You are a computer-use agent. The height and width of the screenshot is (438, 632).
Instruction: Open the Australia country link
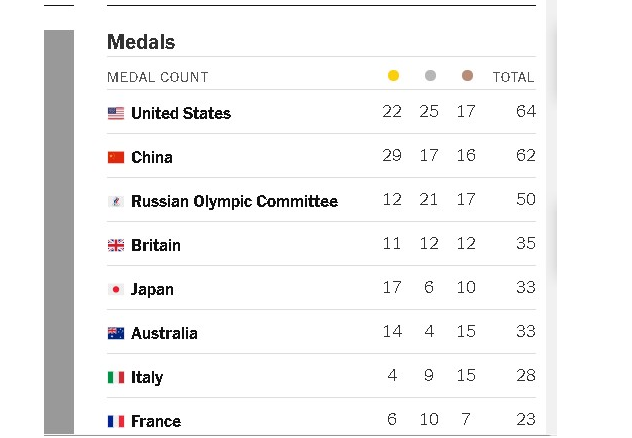coord(164,333)
